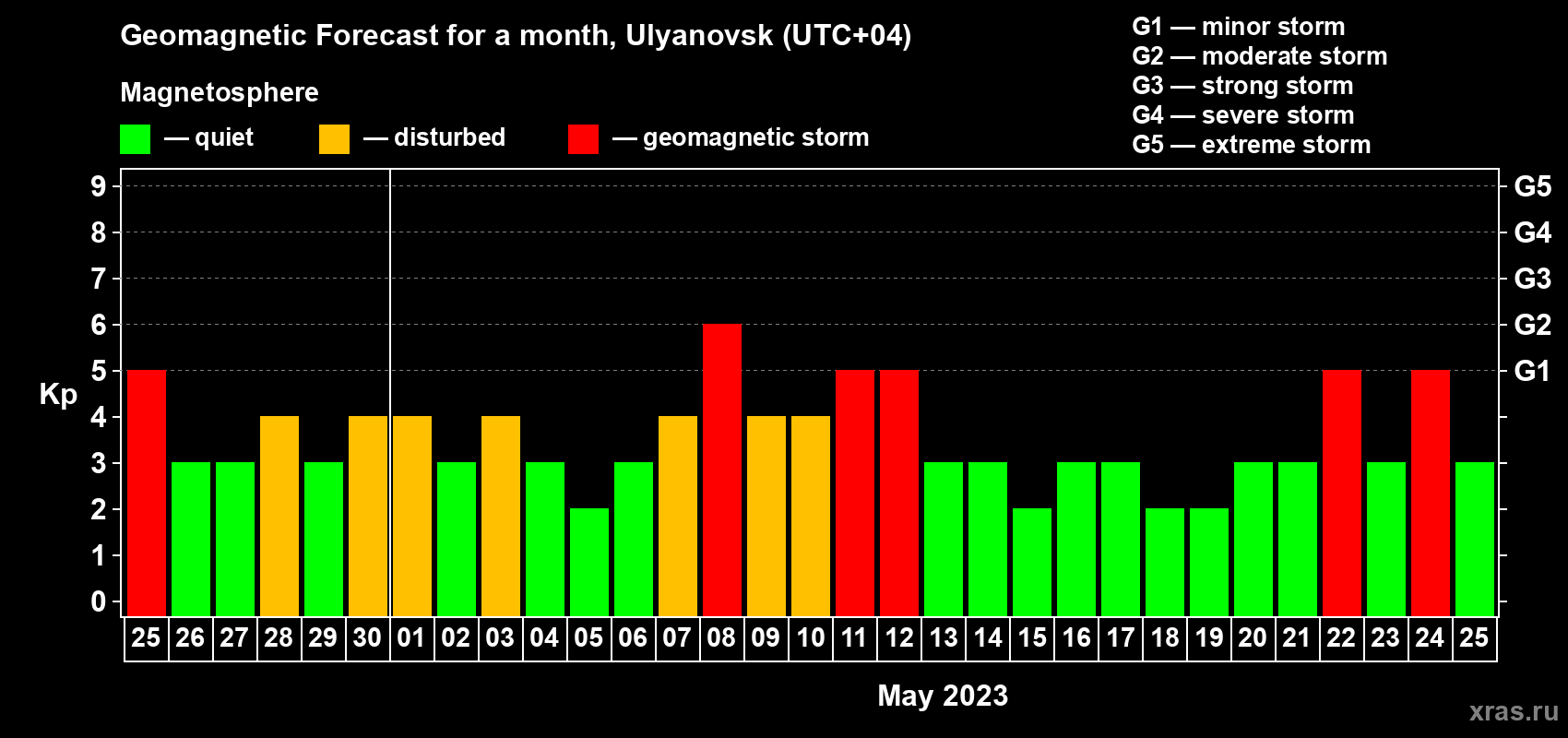Click date label 24 on x-axis
This screenshot has width=1568, height=738.
(x=1430, y=637)
